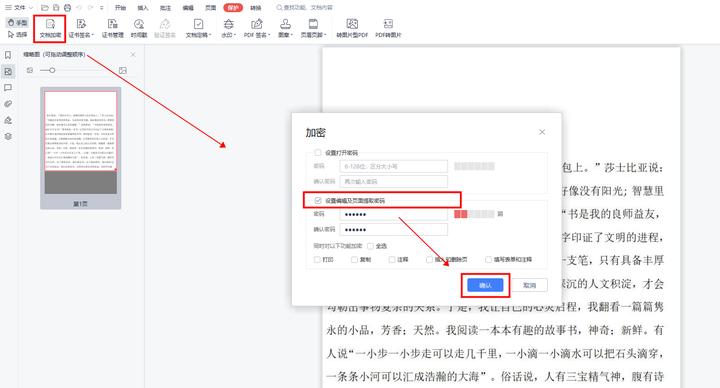Open the thumbnail panel icon in left sidebar
Image resolution: width=720 pixels, height=388 pixels.
[8, 71]
